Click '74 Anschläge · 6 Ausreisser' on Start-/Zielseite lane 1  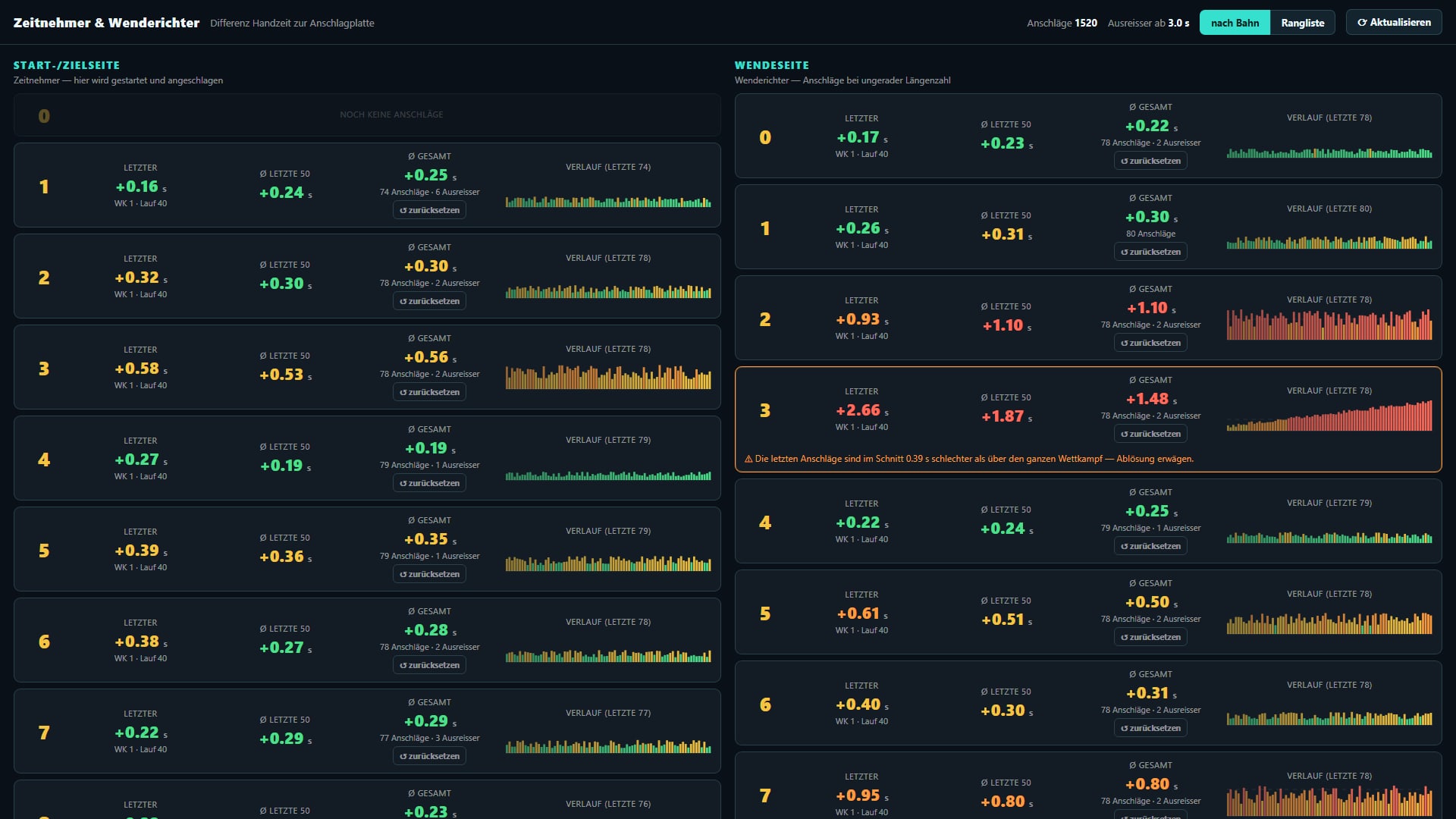(429, 192)
